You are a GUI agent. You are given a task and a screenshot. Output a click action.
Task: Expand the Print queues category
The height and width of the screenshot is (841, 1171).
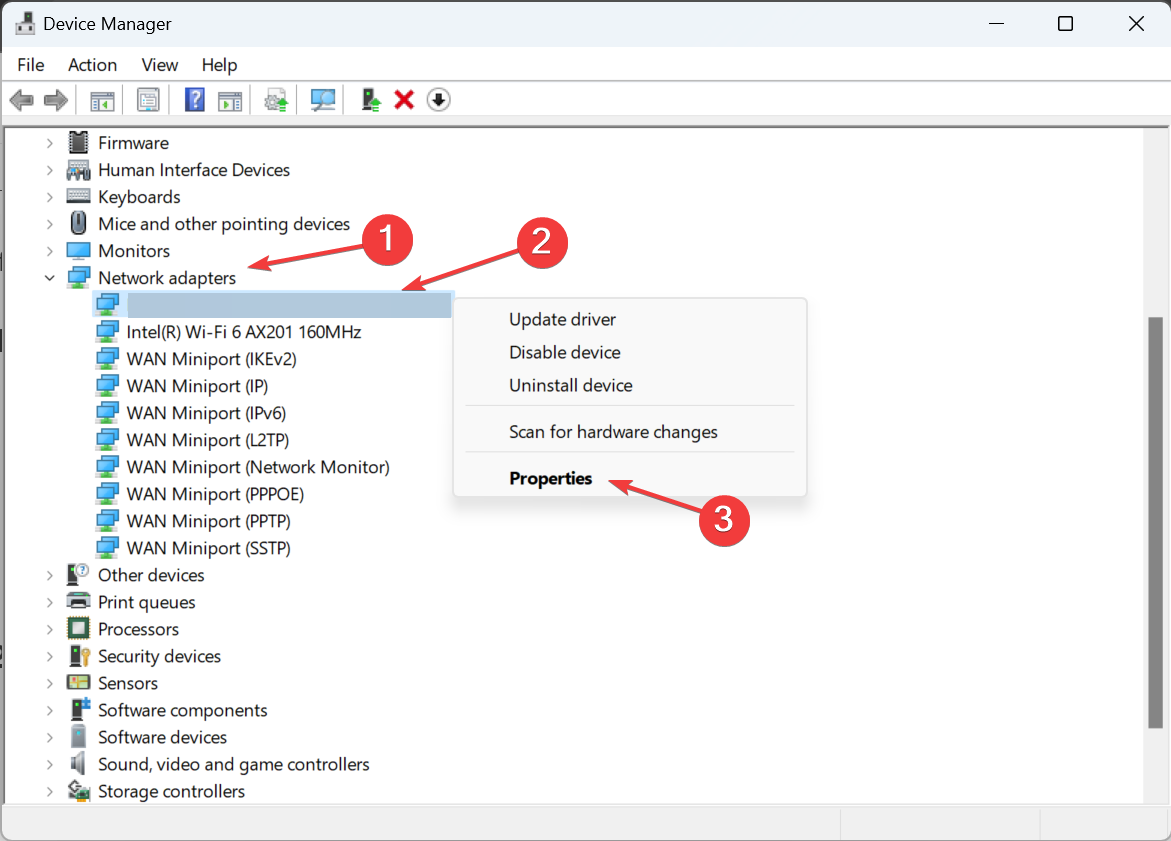click(x=49, y=602)
